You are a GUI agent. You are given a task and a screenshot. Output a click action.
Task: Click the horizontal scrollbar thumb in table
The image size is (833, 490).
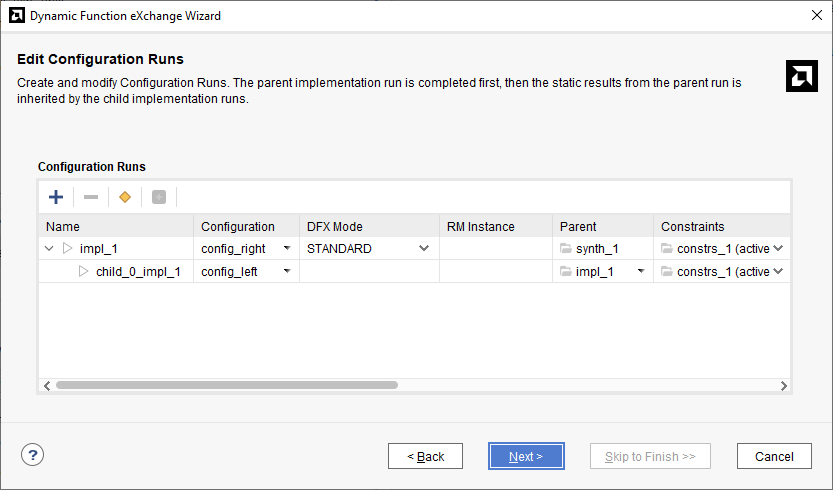tap(227, 385)
